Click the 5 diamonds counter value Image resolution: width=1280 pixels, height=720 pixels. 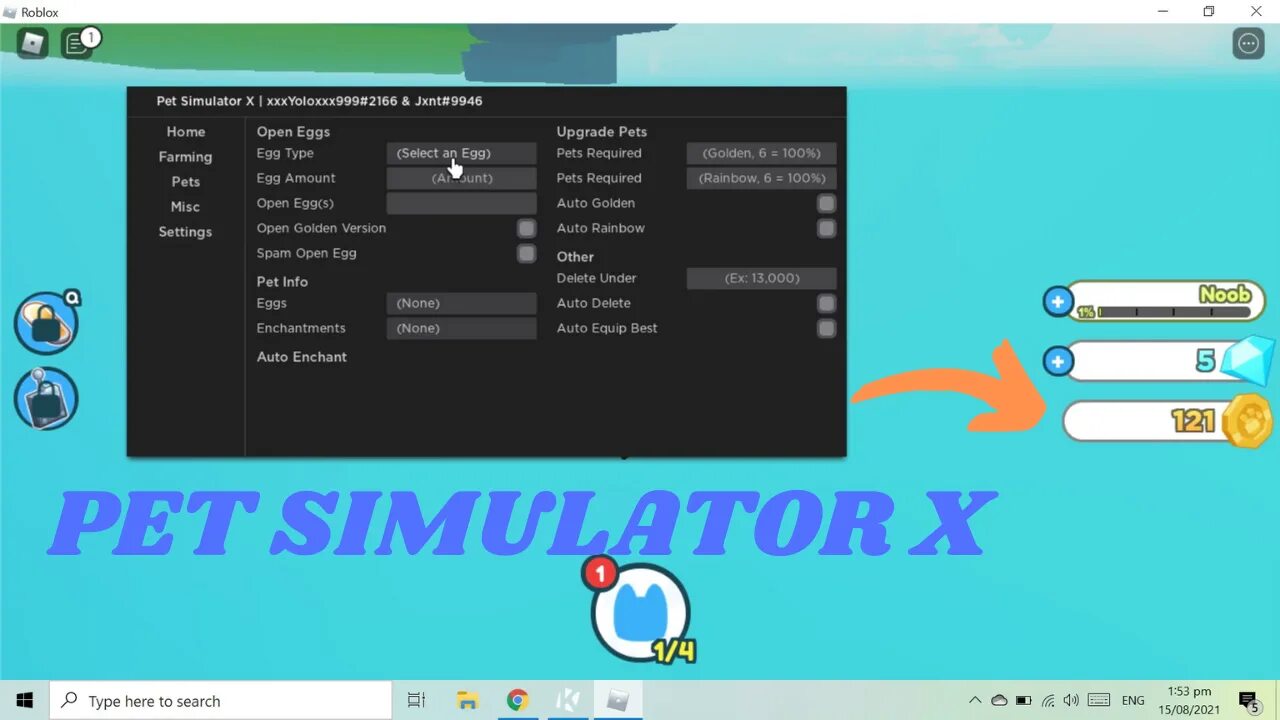tap(1205, 361)
